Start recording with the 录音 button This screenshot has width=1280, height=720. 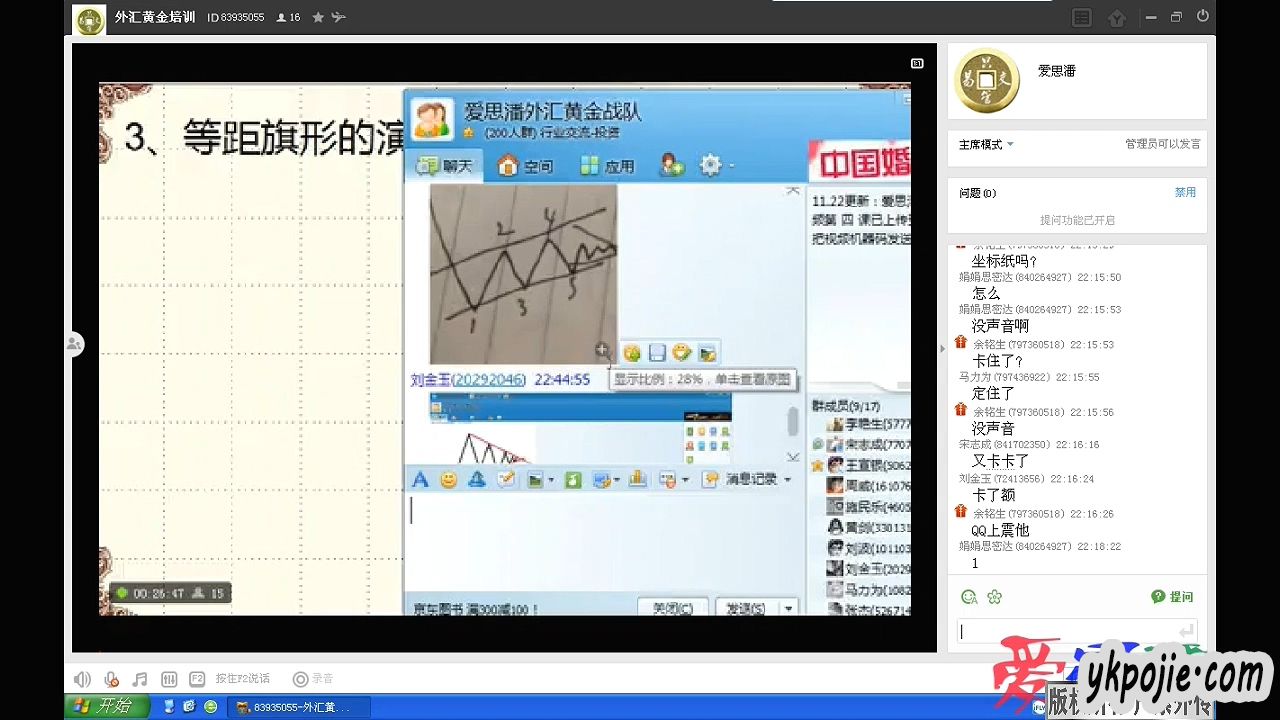point(313,678)
